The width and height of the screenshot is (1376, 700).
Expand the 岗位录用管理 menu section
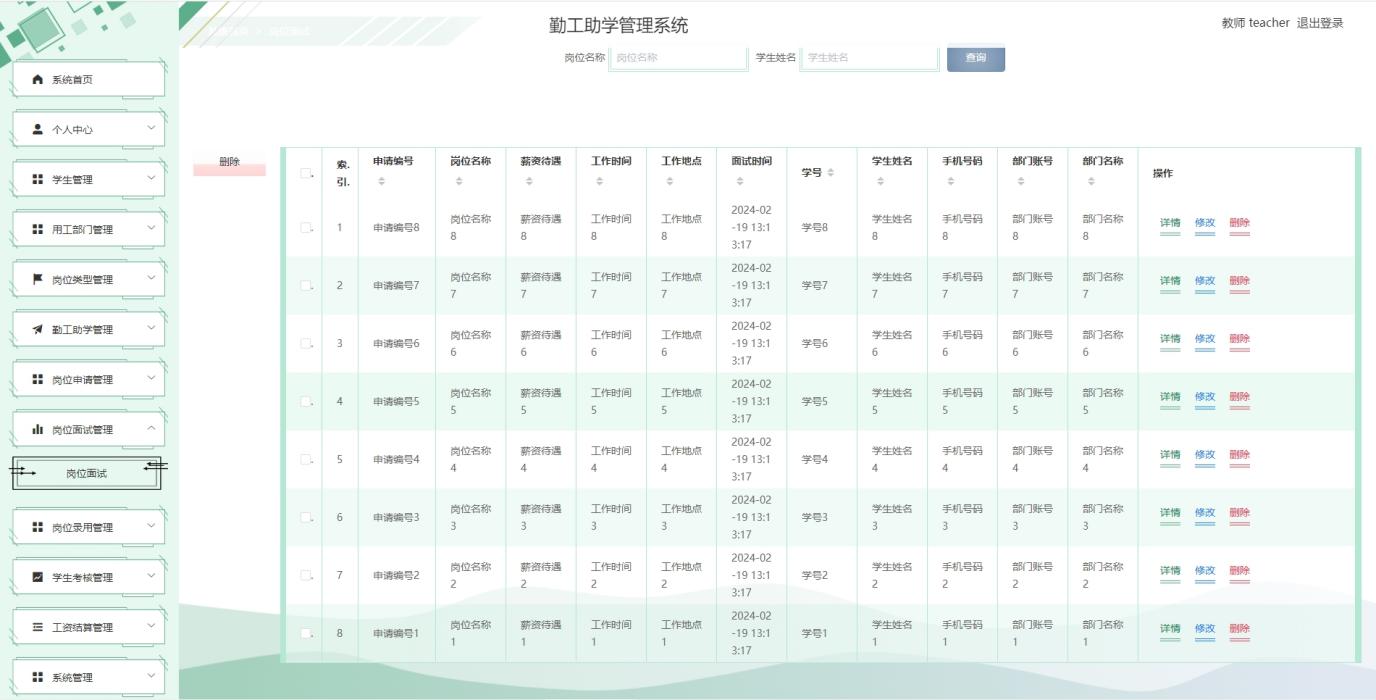coord(87,526)
